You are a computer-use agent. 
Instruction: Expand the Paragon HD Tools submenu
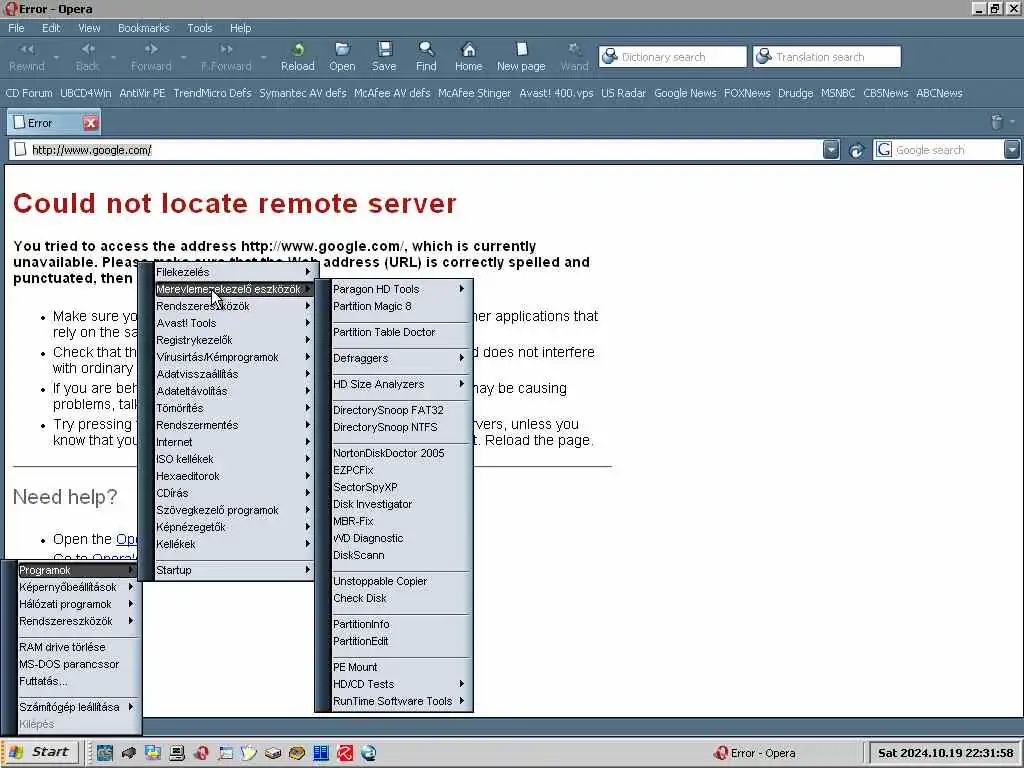(401, 289)
